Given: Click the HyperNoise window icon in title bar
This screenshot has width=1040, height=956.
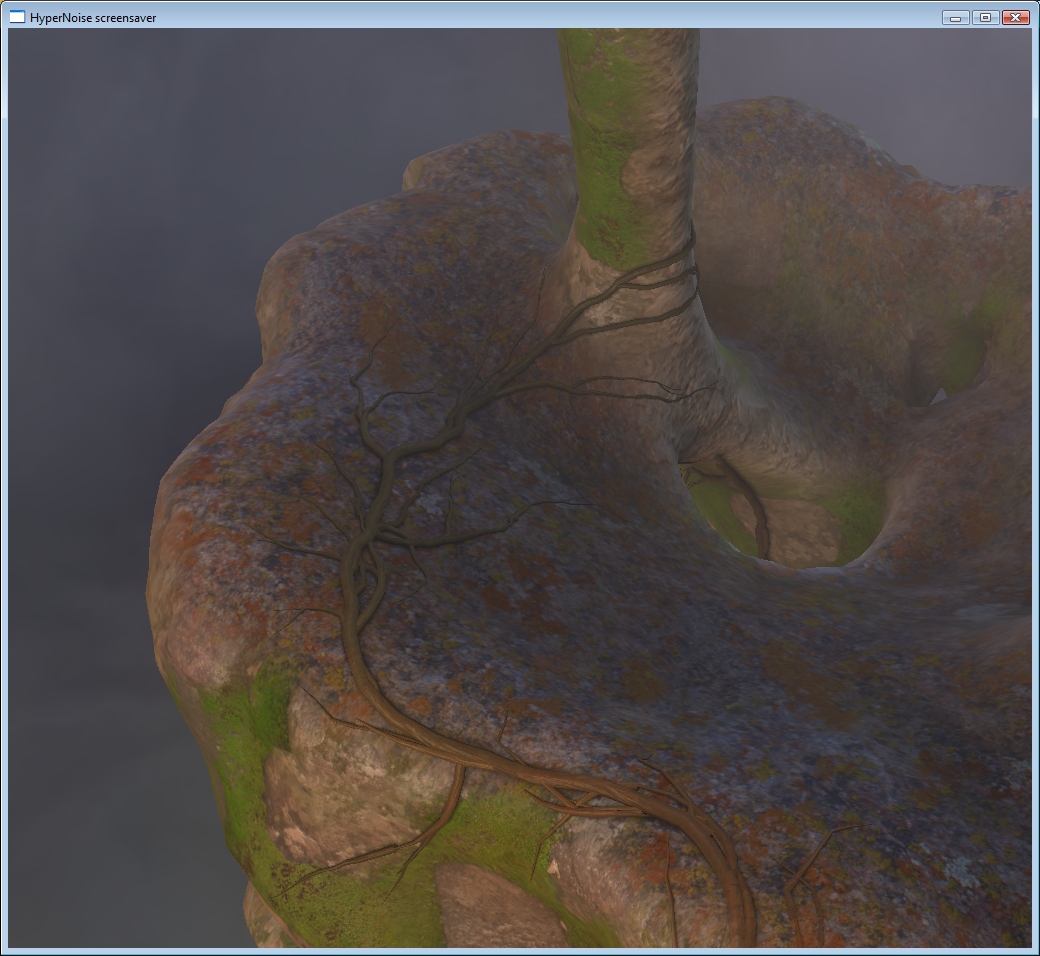Looking at the screenshot, I should coord(17,17).
